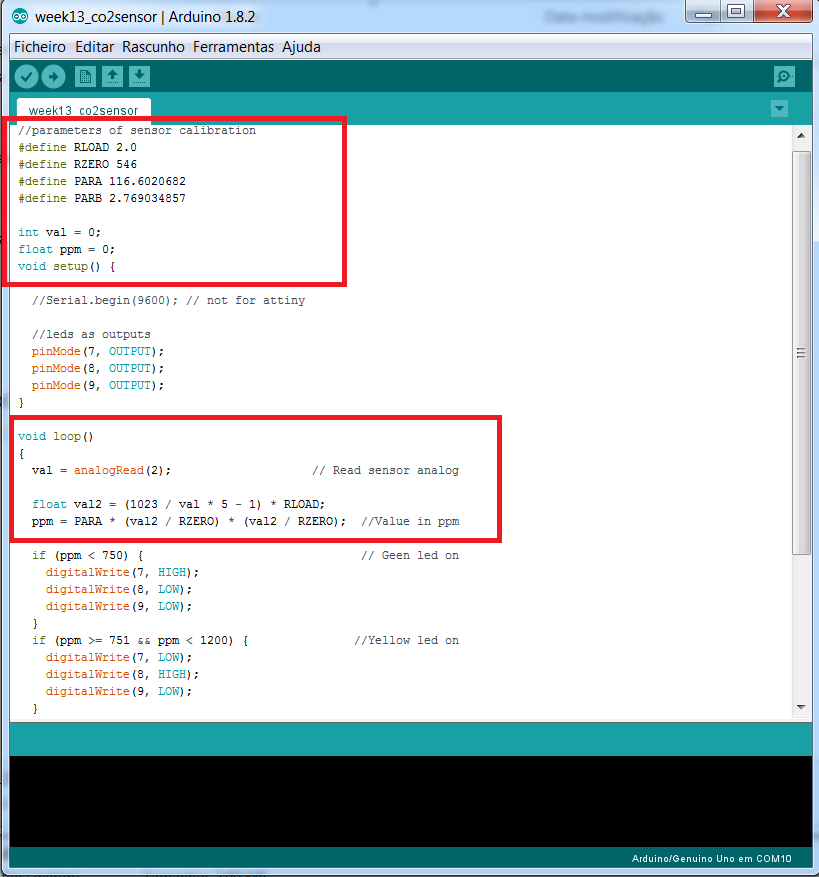The height and width of the screenshot is (877, 819).
Task: Click the 'if (ppm >= 751 && ppm < 1200)' line
Action: coord(140,640)
